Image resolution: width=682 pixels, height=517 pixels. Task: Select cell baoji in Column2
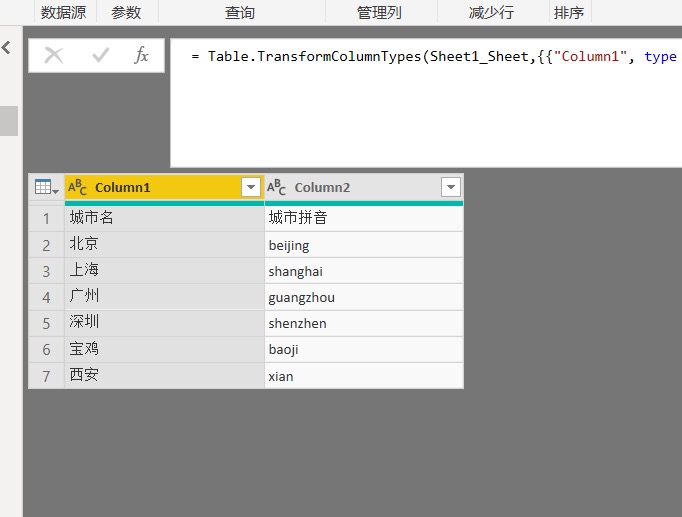(x=364, y=350)
